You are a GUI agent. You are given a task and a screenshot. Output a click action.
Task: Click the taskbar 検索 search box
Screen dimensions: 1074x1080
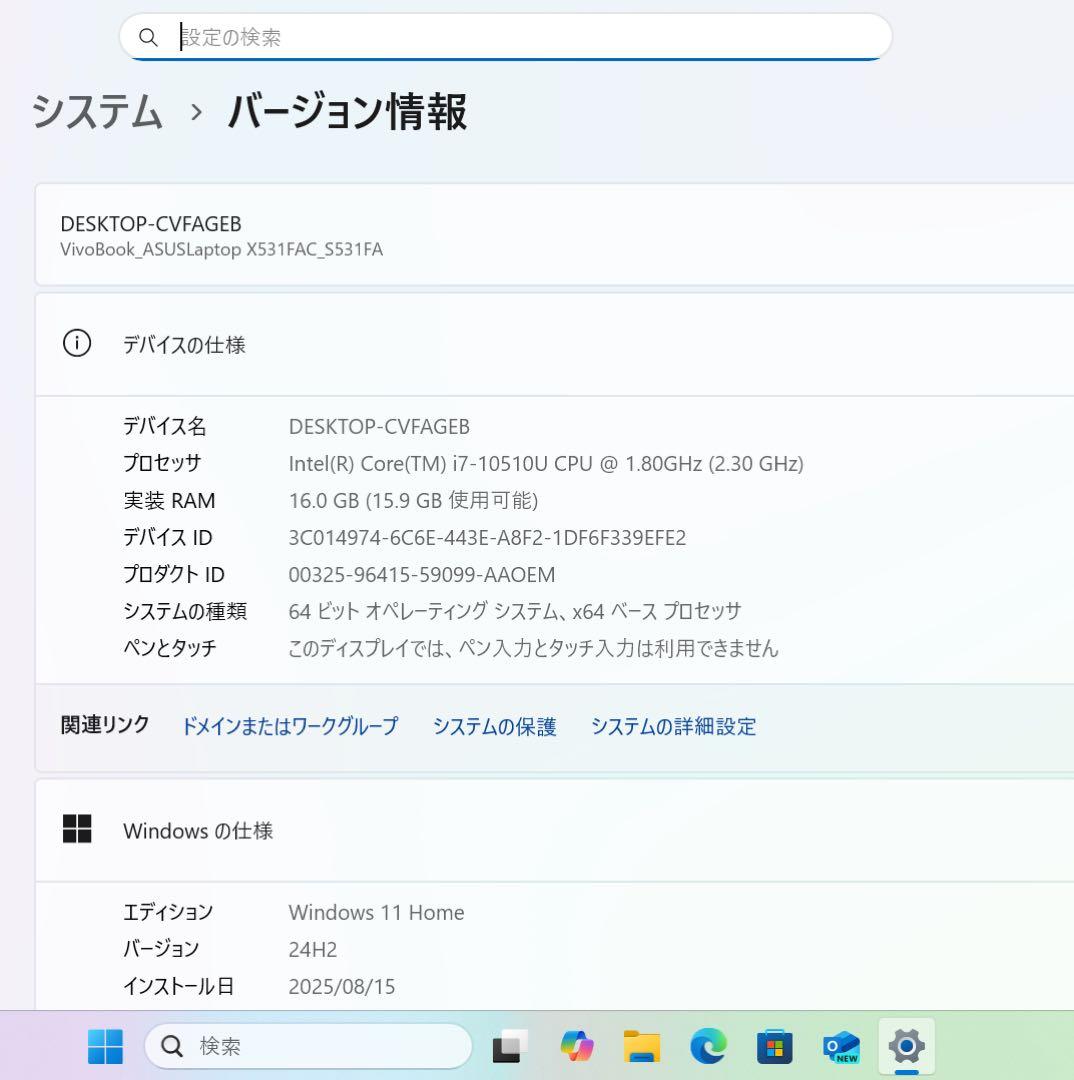pos(309,1046)
